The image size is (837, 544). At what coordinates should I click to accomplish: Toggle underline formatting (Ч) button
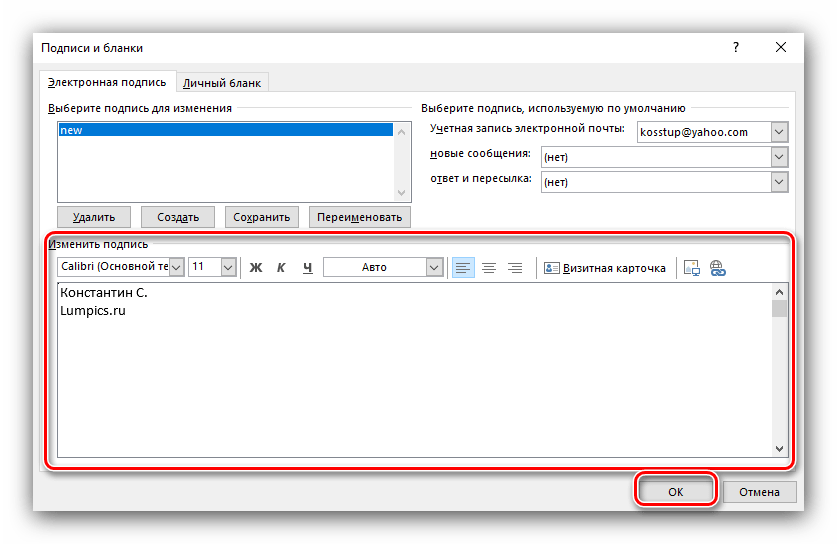click(x=307, y=267)
